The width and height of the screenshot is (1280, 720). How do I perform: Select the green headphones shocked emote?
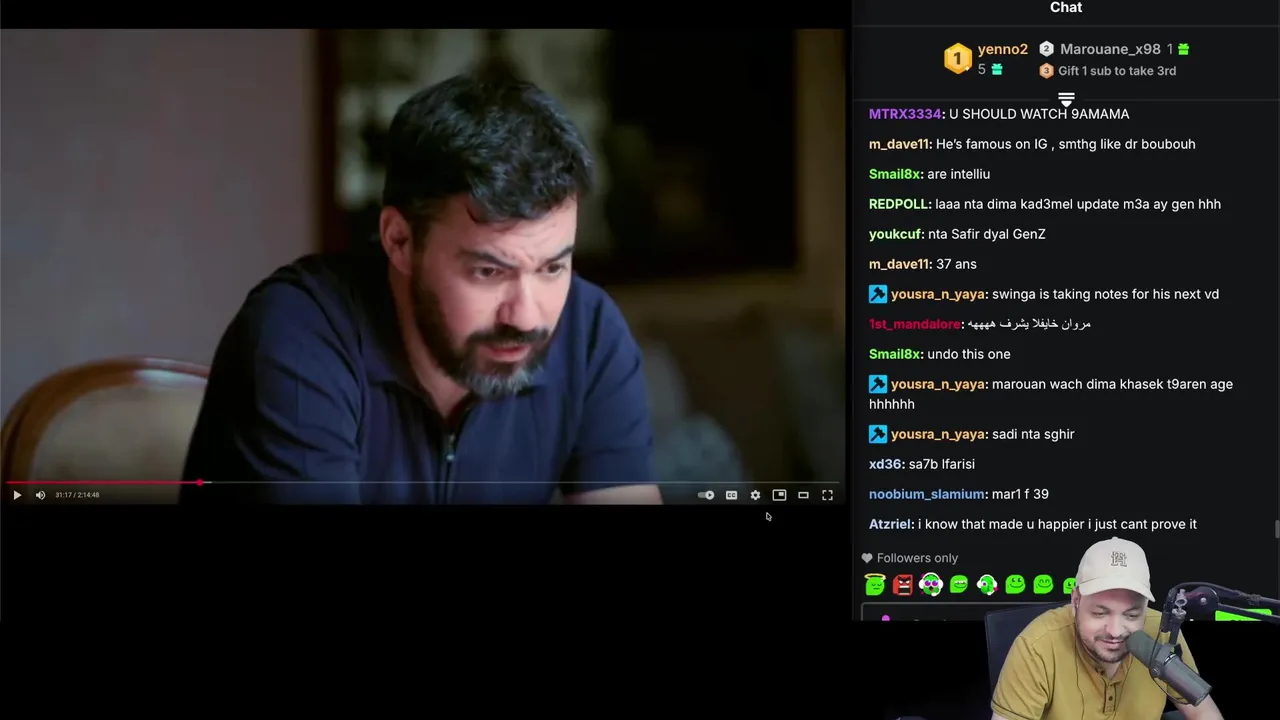(931, 584)
